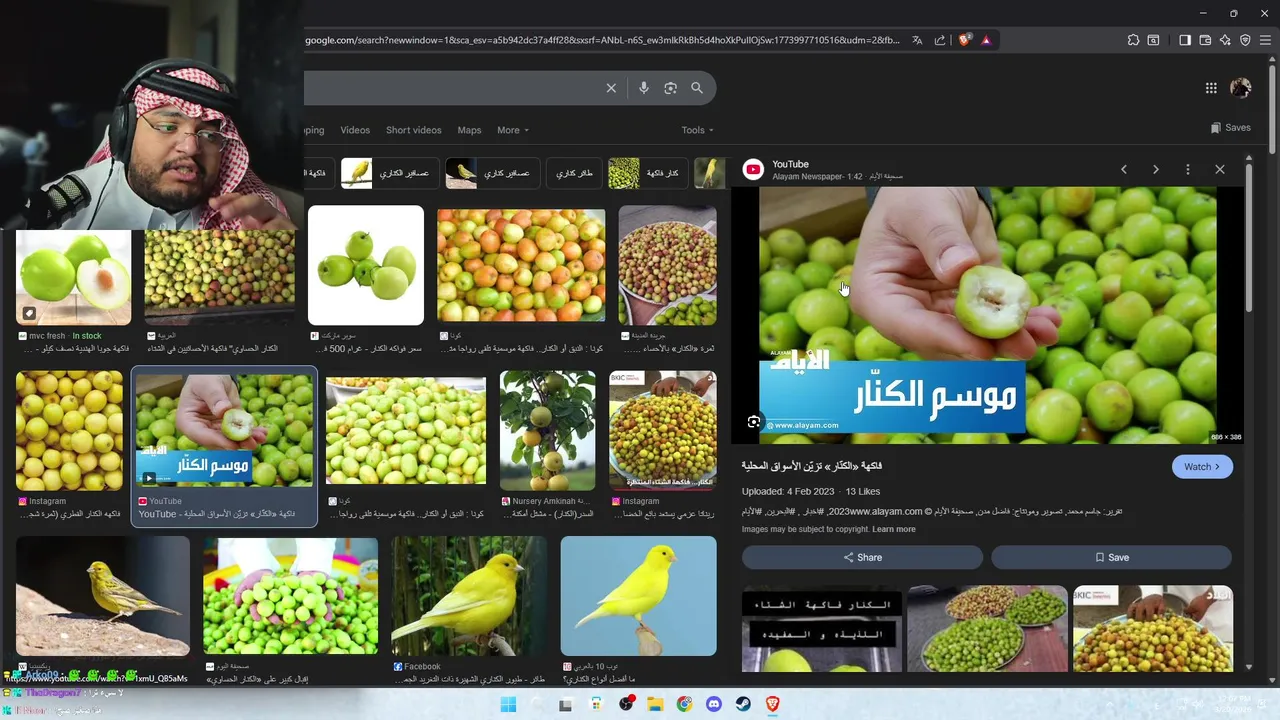1280x720 pixels.
Task: Open the Instagram yellow fruits result
Action: [69, 431]
